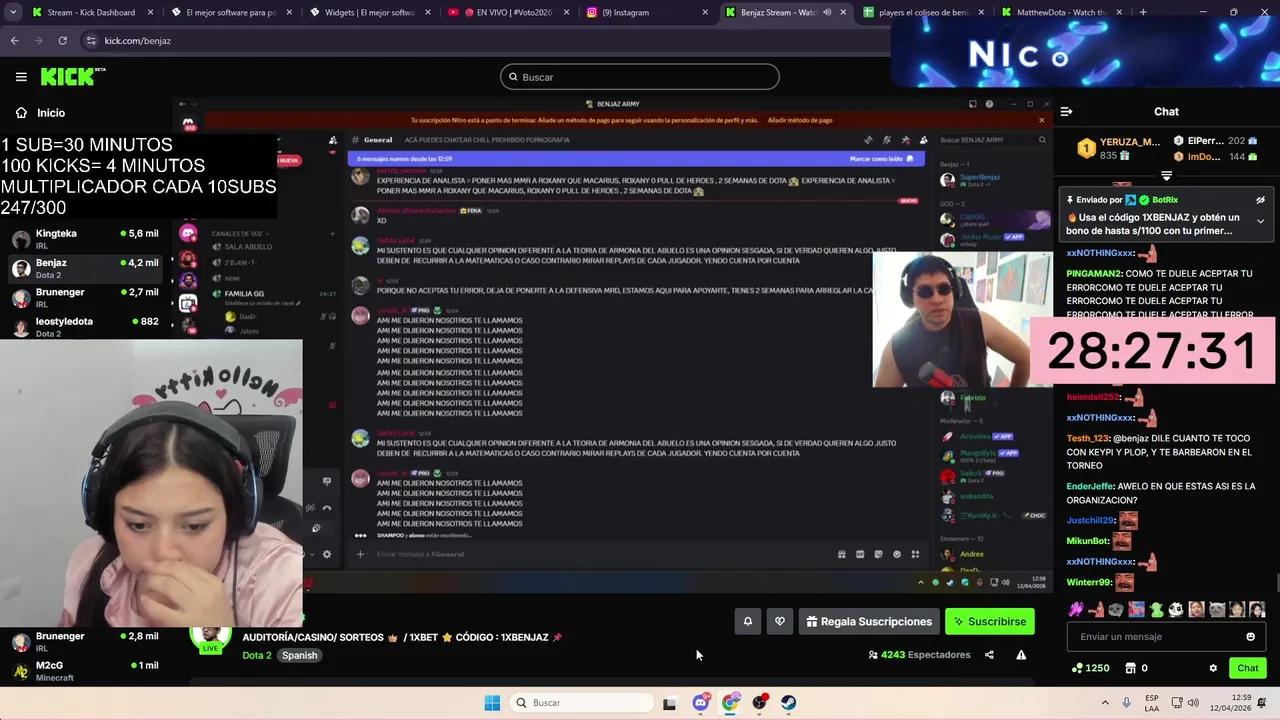Click Testh_123 username in chat
Viewport: 1280px width, 720px height.
pyautogui.click(x=1088, y=438)
